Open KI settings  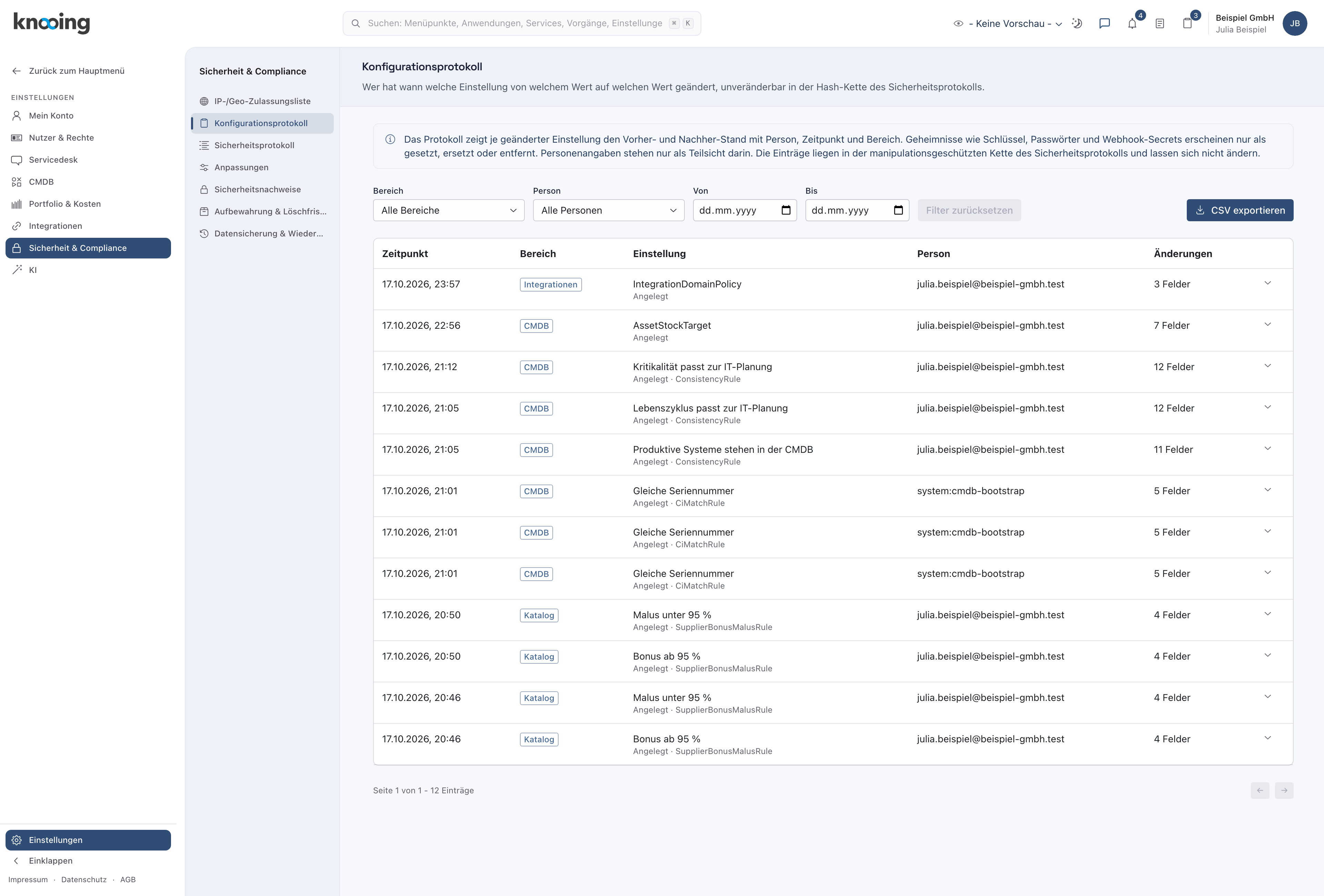(88, 270)
